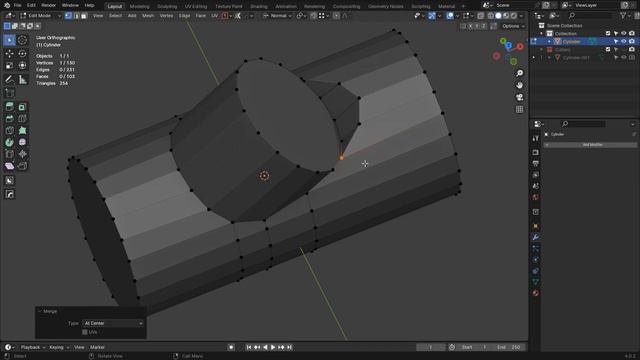Select the Rotate tool
Viewport: 640px width, 360px height.
click(22, 53)
